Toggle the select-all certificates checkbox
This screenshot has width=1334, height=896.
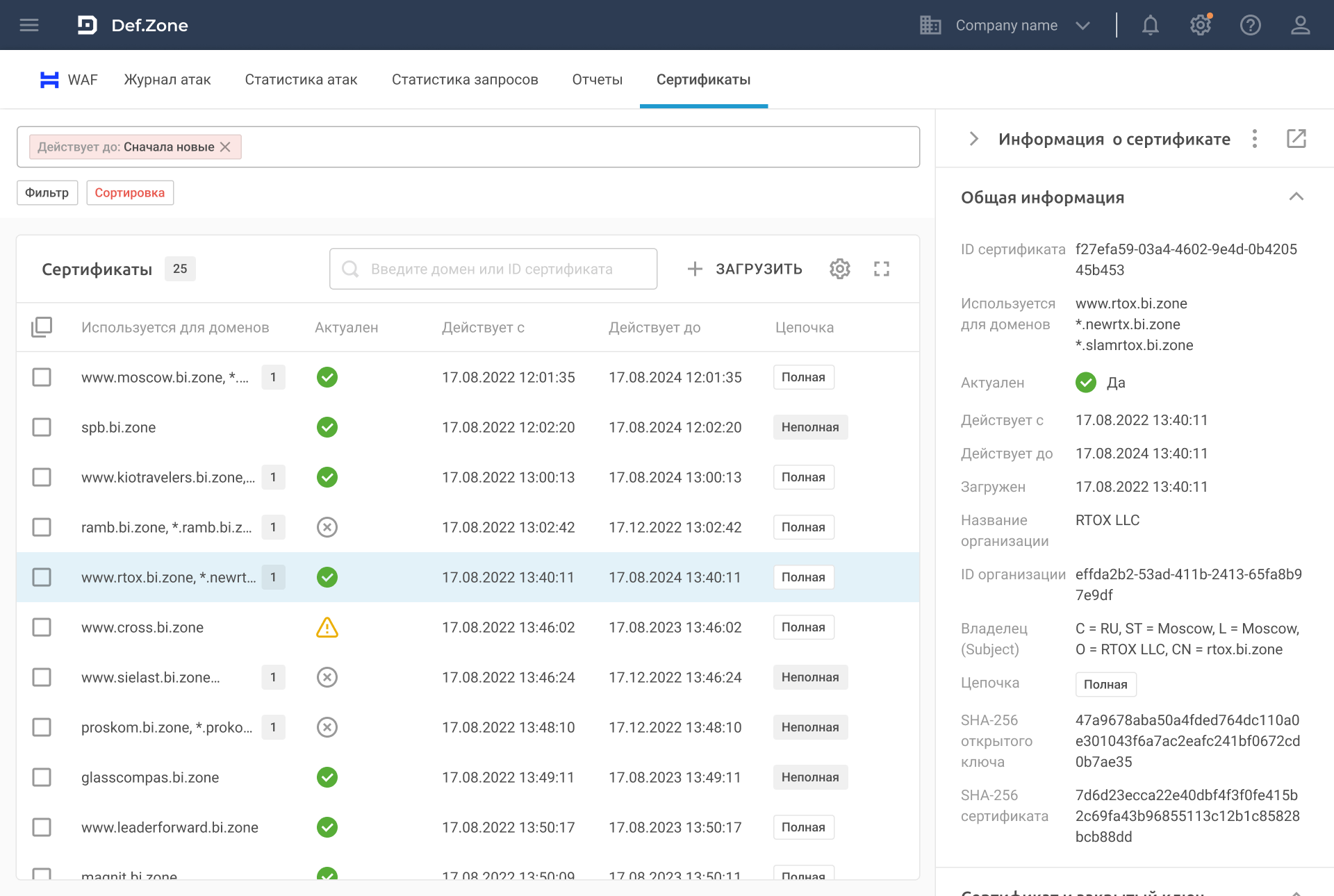pos(42,327)
